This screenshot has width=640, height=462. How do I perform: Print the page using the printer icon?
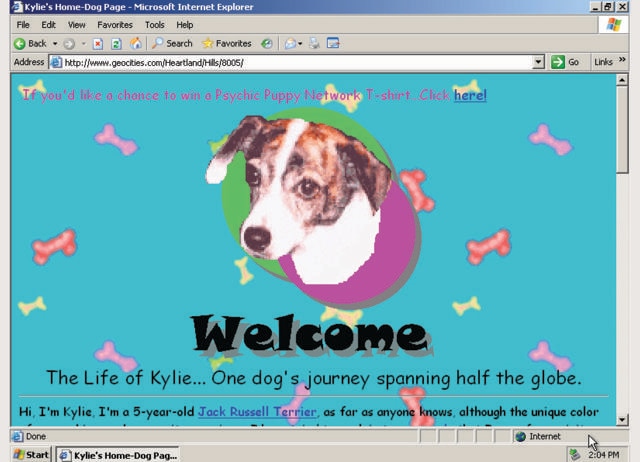coord(314,43)
